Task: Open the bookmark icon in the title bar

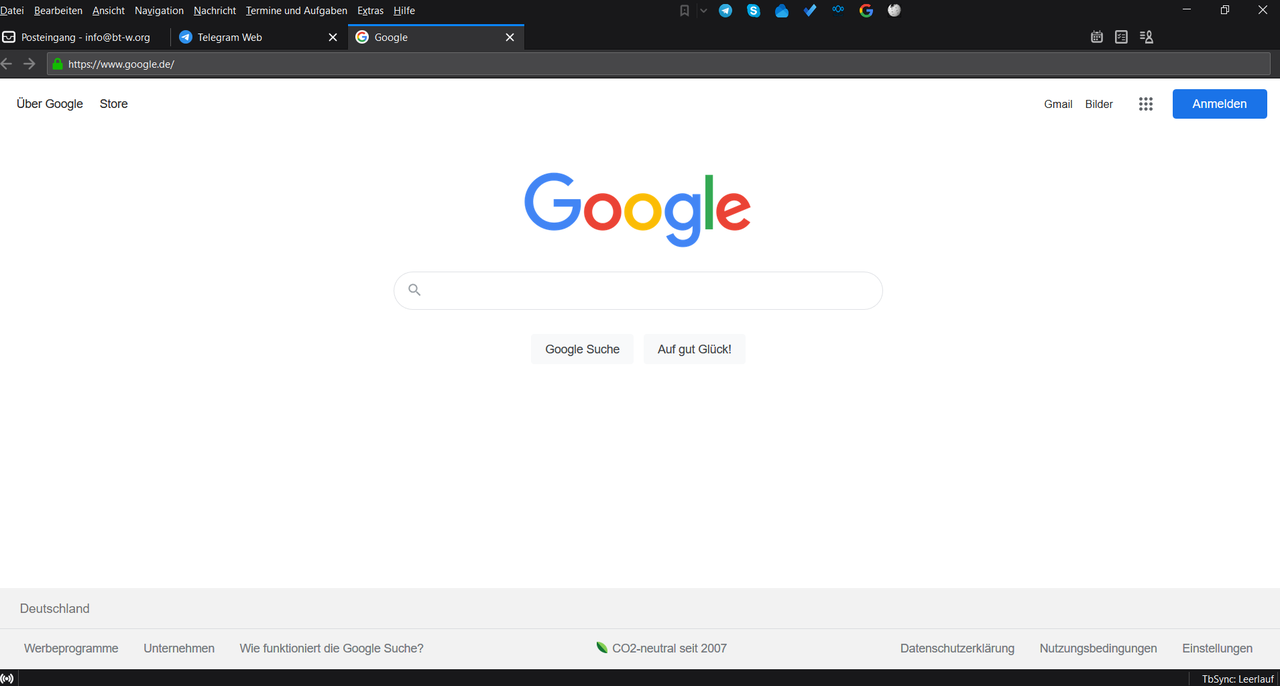Action: [685, 11]
